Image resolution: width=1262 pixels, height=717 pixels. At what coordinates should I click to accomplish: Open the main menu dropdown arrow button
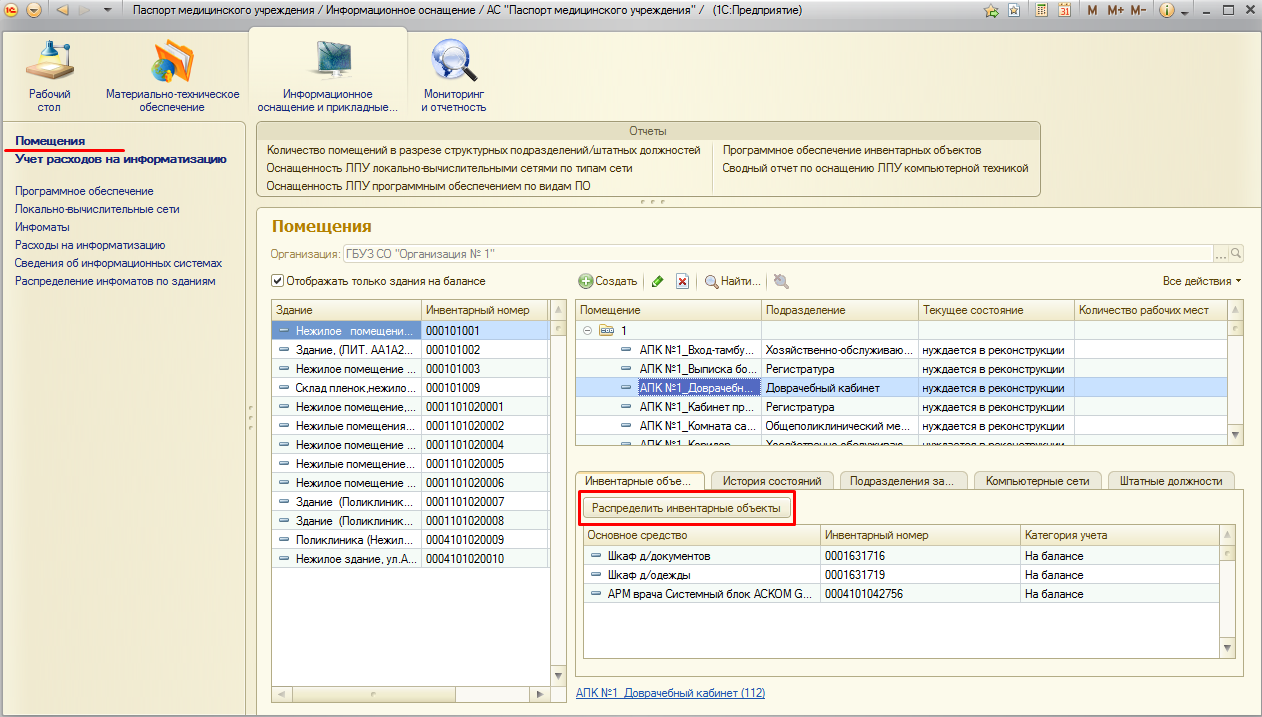(x=34, y=10)
